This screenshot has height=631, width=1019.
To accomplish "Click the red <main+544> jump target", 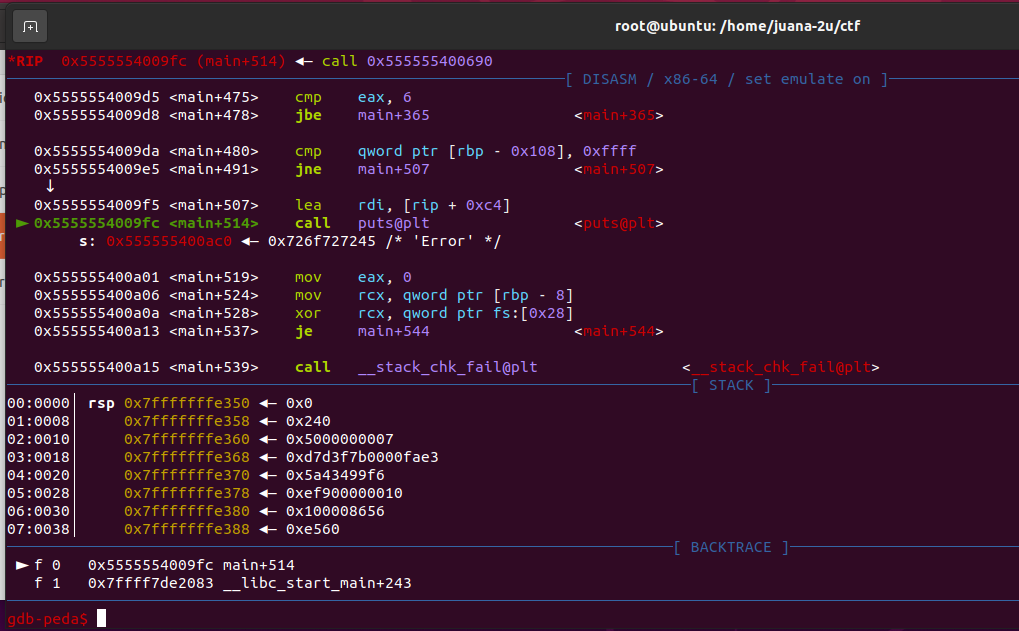I will click(618, 331).
